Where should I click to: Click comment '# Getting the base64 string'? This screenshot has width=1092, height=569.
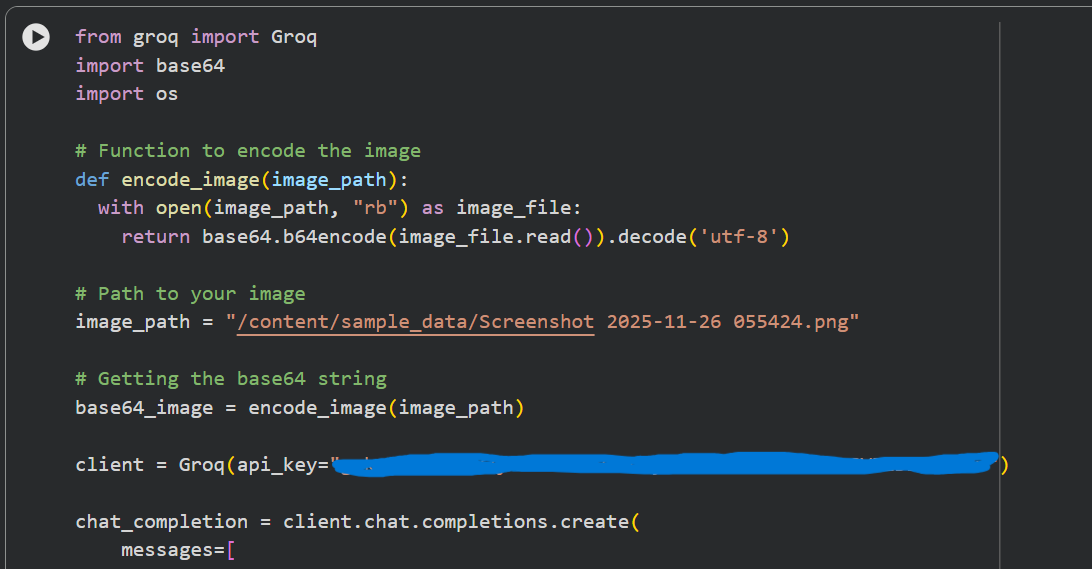(231, 379)
